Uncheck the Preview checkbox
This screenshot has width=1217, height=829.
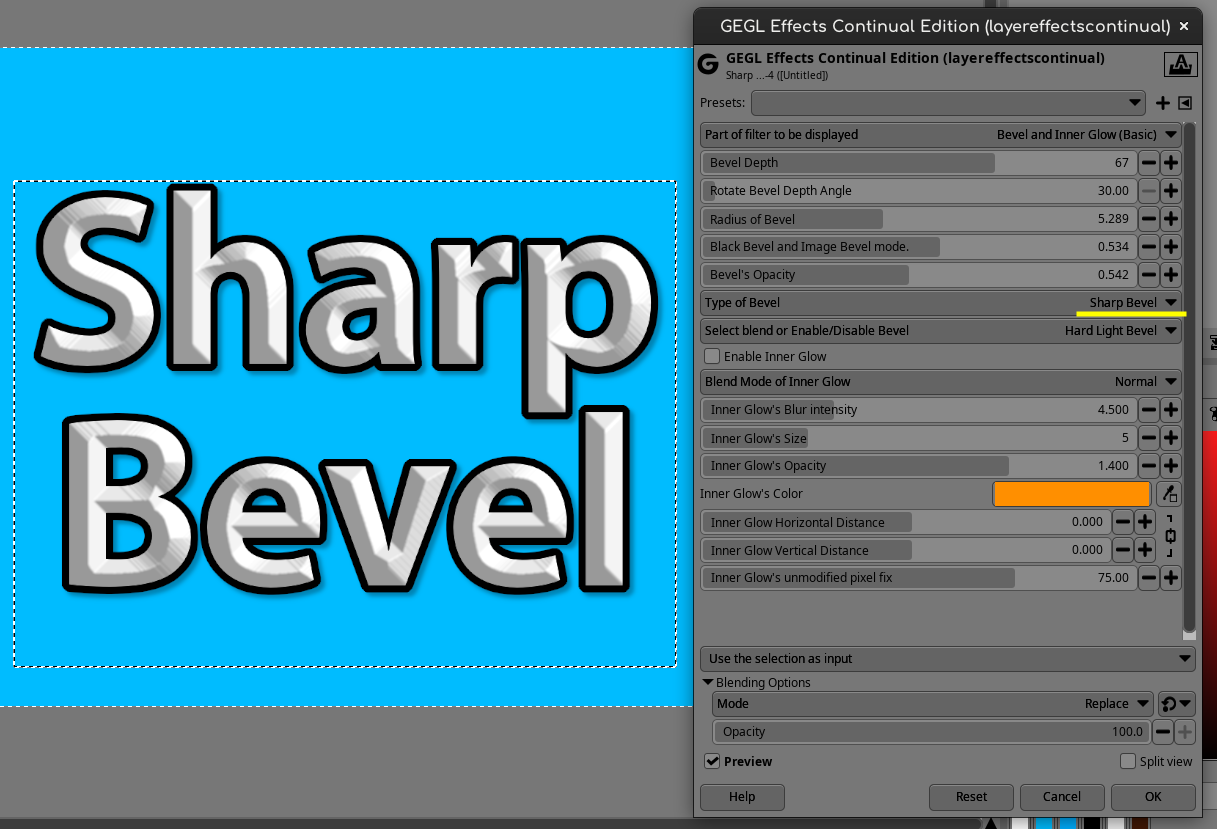pos(712,762)
